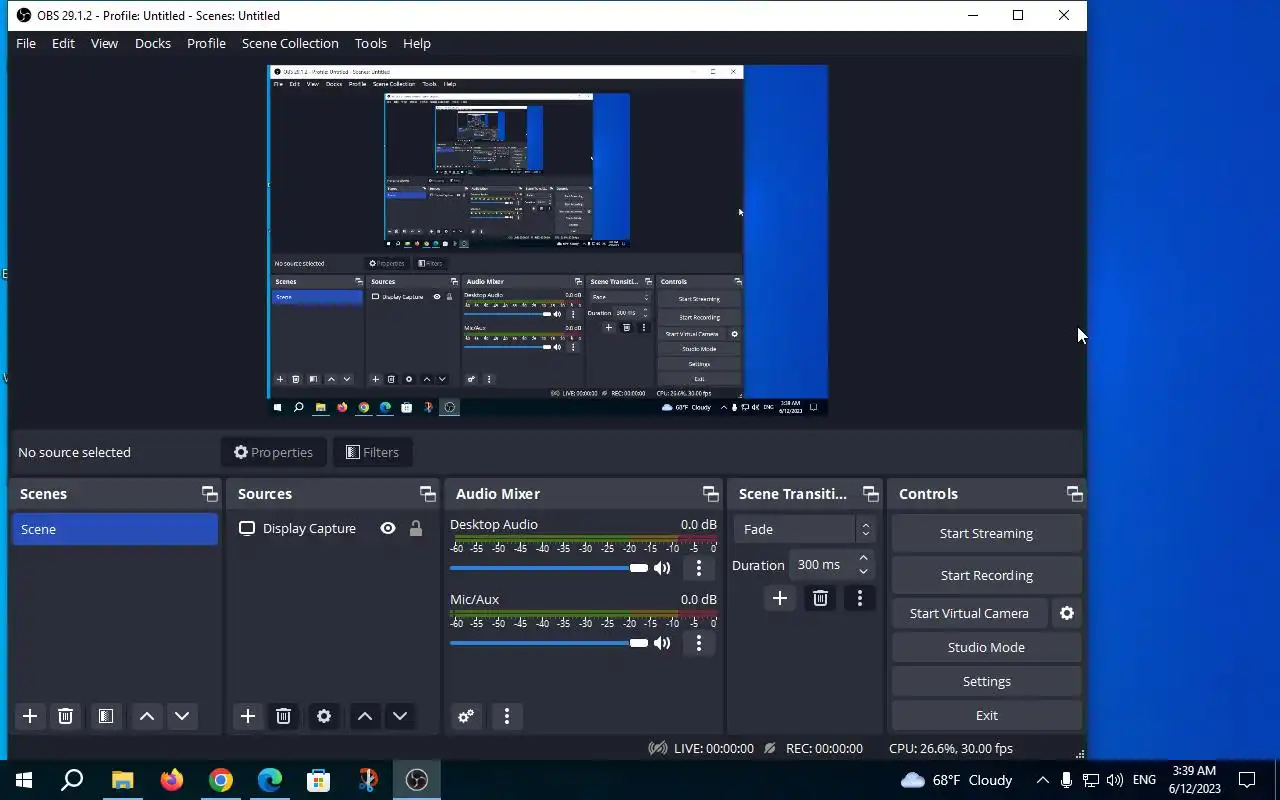Remove selected scene with trash icon

click(66, 716)
